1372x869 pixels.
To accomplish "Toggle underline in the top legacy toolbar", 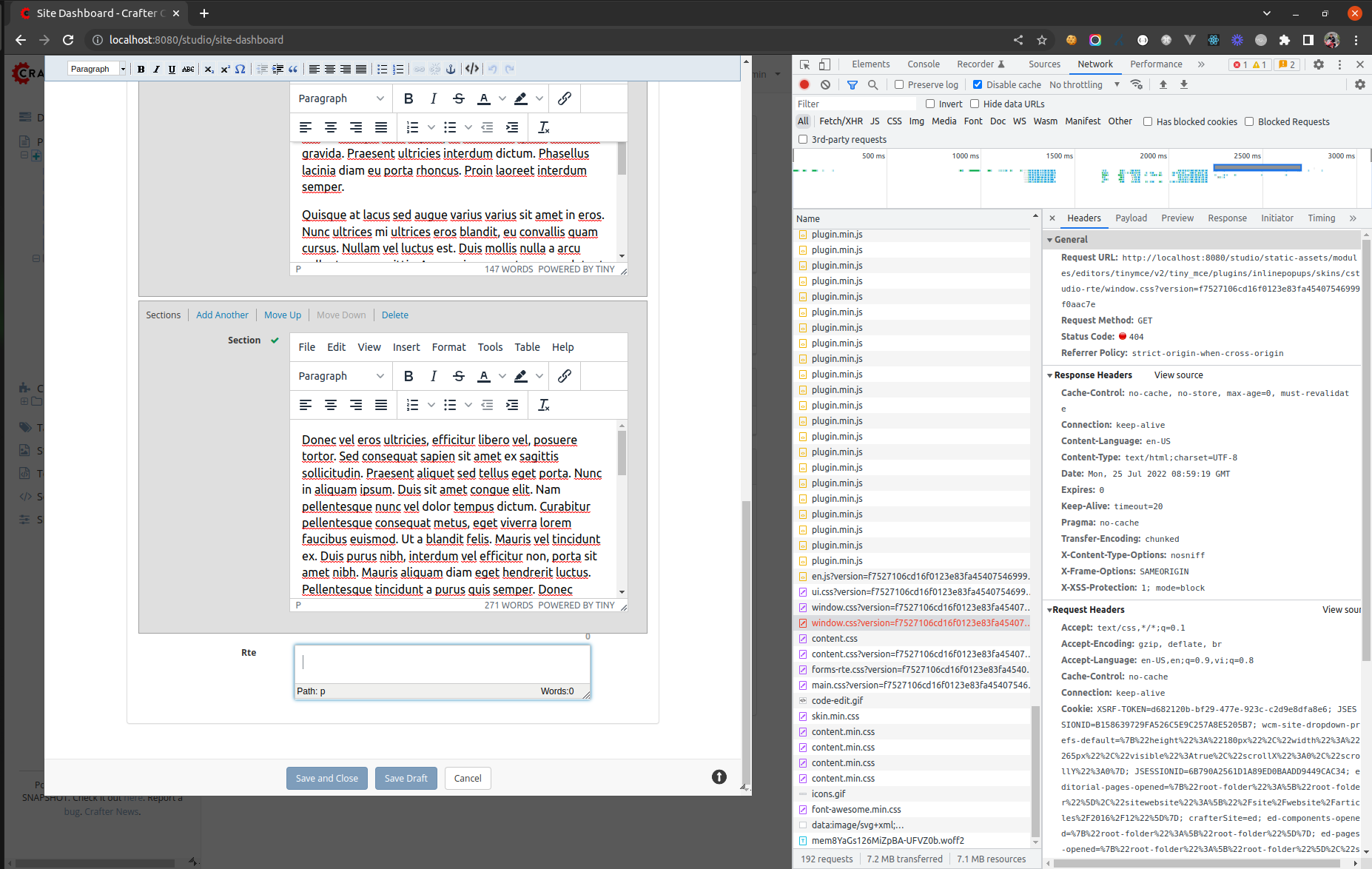I will click(x=172, y=69).
